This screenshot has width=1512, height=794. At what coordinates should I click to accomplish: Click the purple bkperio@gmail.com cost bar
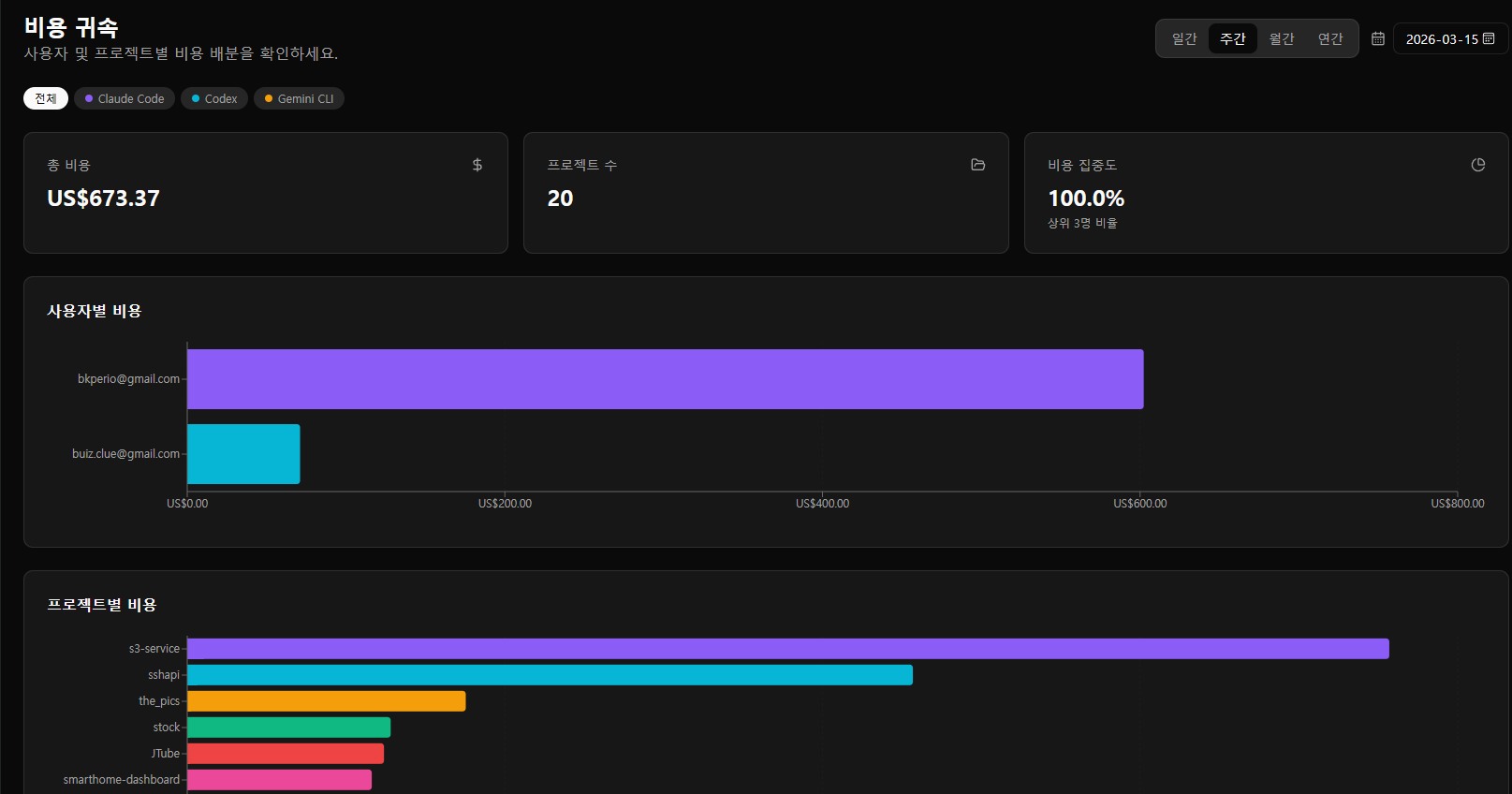click(x=665, y=379)
